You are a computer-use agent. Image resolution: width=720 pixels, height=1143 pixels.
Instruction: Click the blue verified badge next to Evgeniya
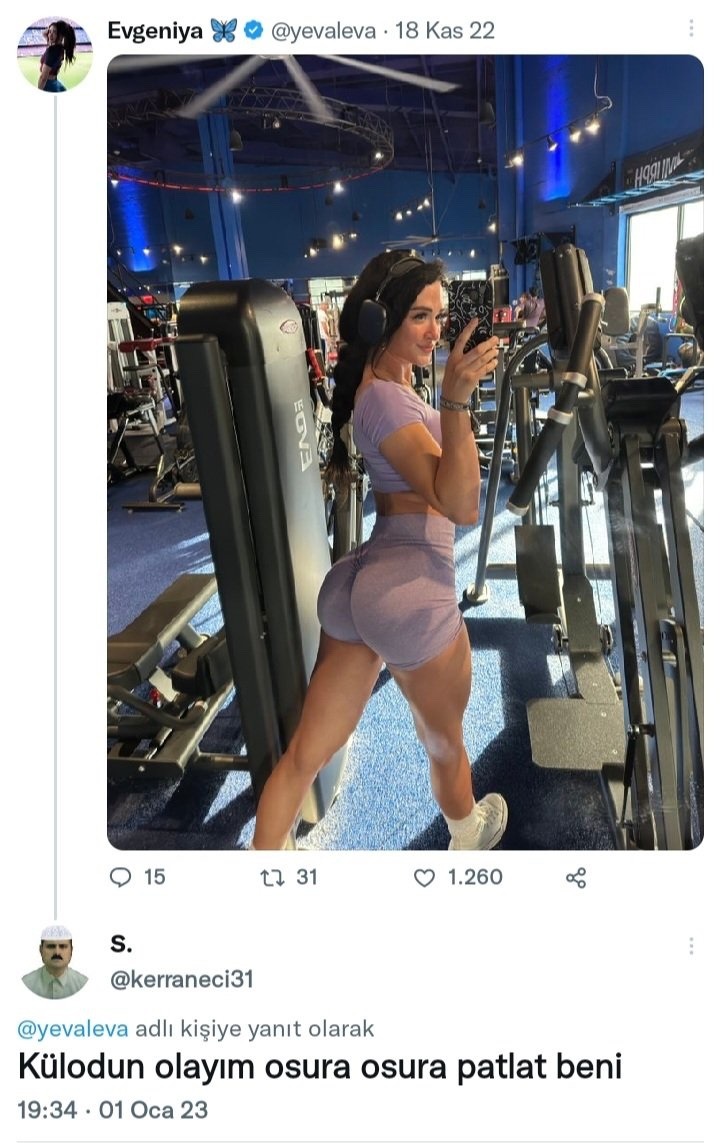click(252, 31)
